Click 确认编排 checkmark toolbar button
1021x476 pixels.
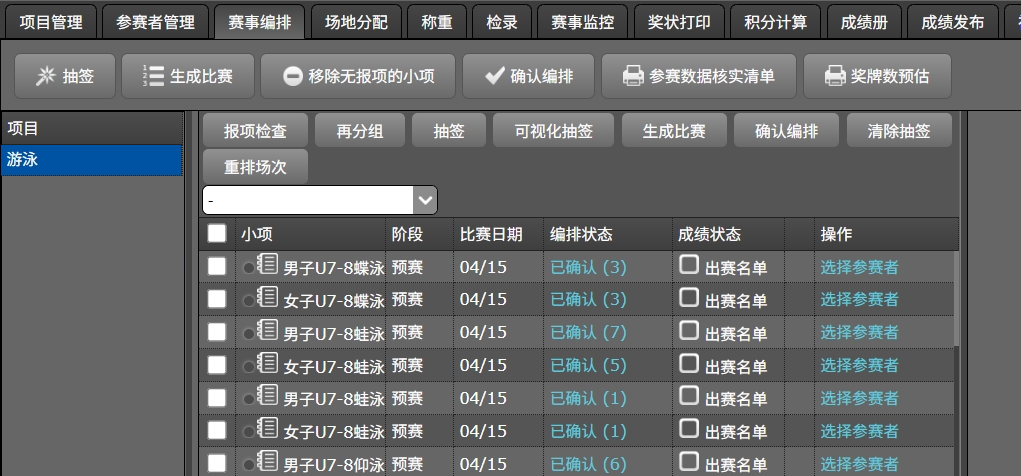530,76
